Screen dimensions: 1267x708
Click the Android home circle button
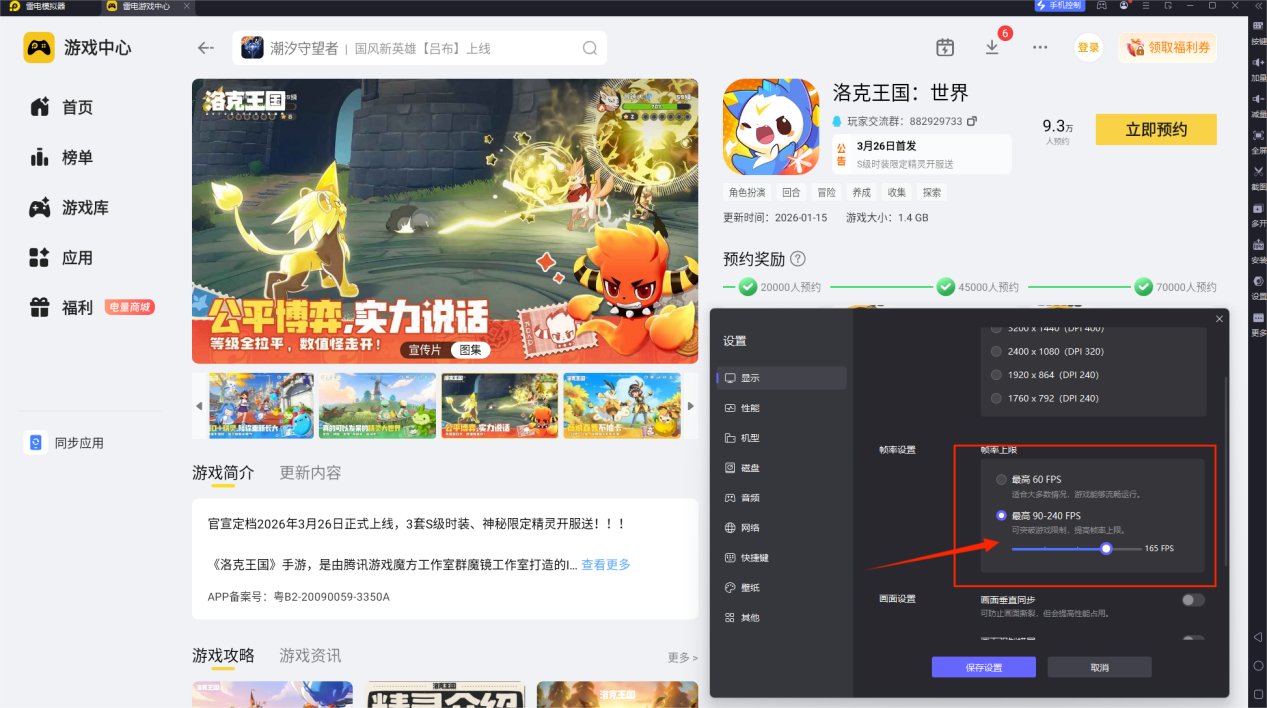(1258, 665)
